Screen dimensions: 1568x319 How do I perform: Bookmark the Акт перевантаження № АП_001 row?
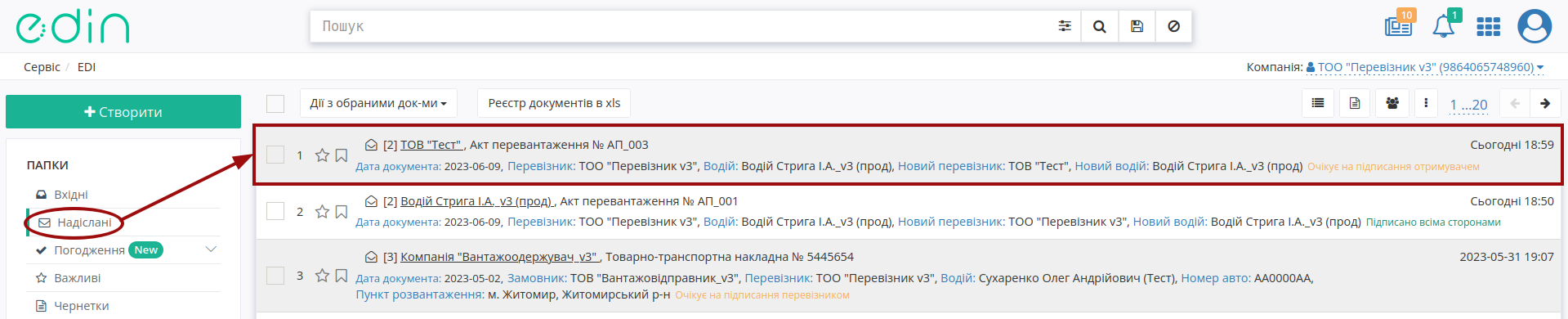click(342, 212)
